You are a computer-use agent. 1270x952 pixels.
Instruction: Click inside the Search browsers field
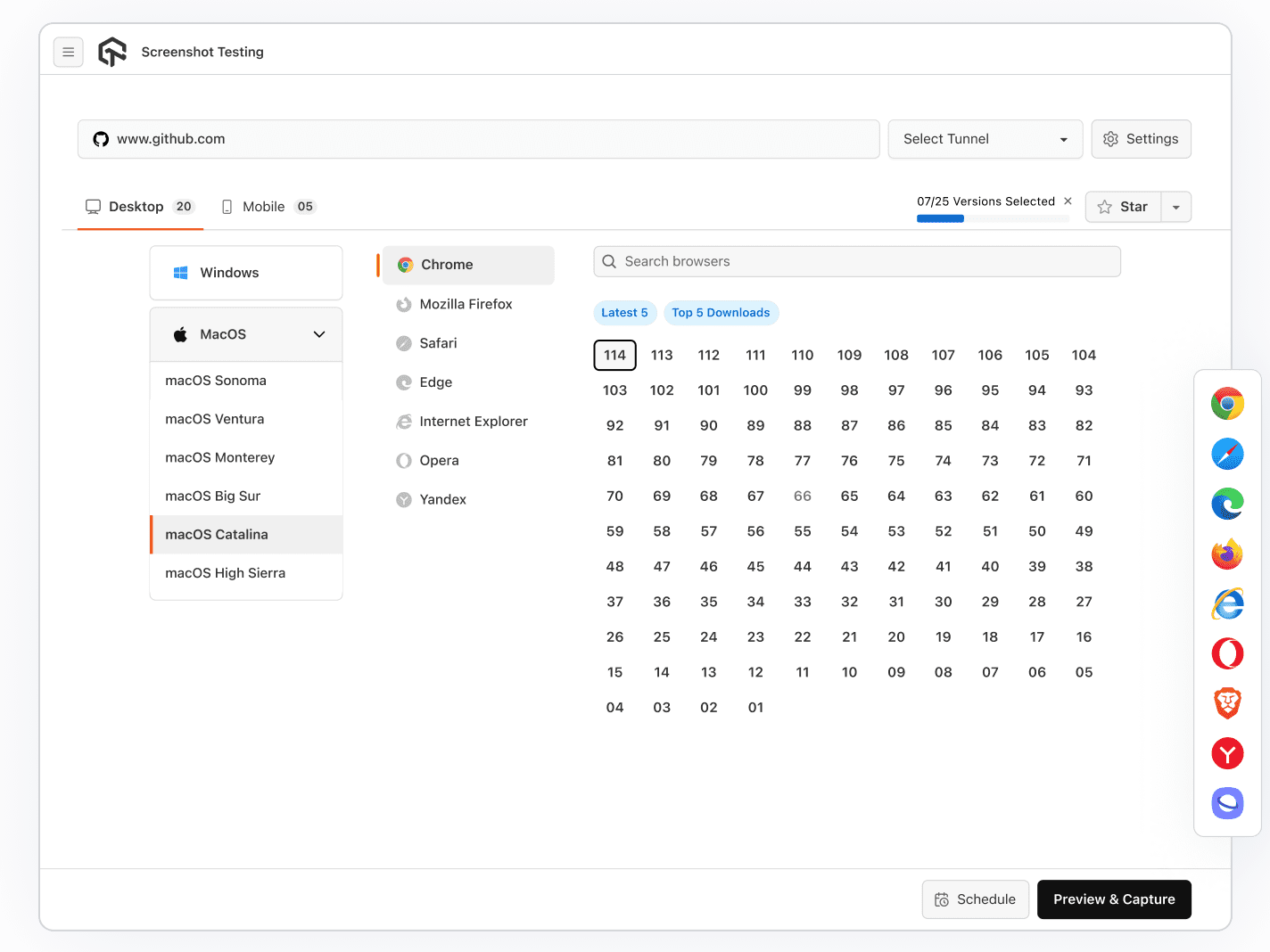coord(856,261)
